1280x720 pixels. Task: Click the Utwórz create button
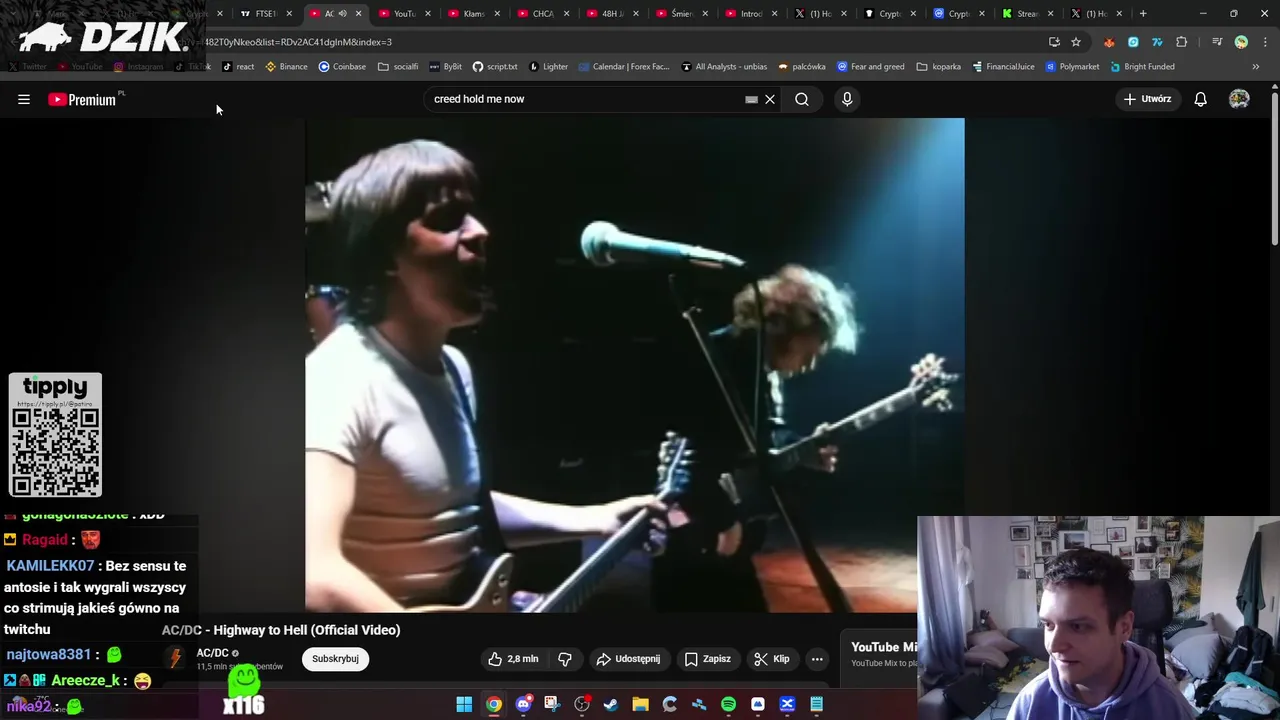1148,99
